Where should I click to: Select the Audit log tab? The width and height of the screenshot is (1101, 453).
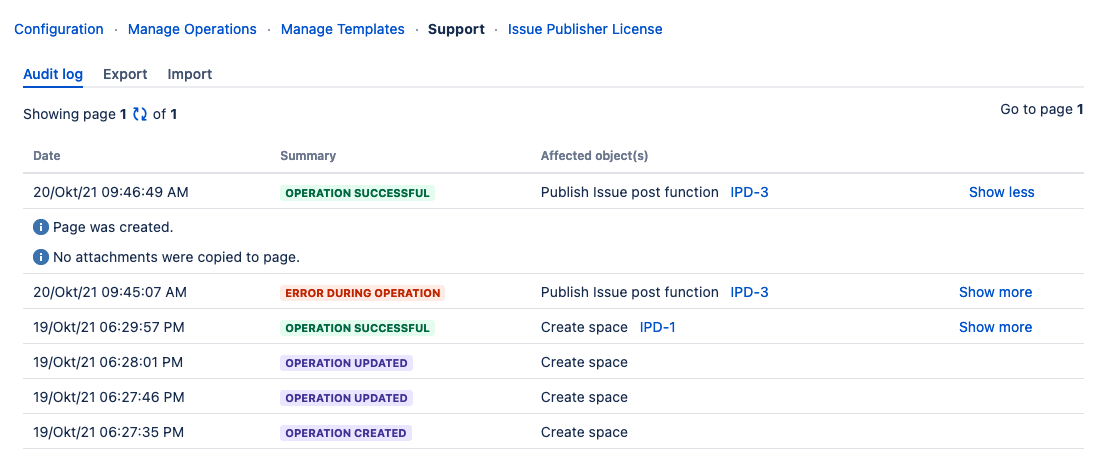53,74
